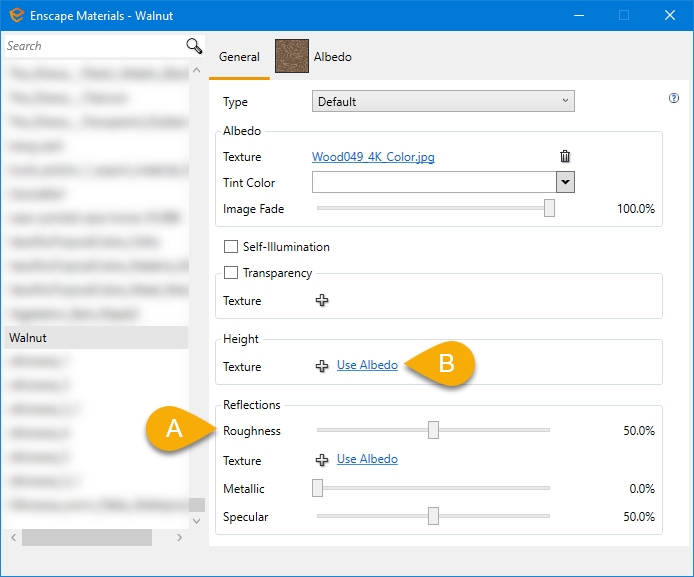This screenshot has height=577, width=694.
Task: Open the material Type dropdown
Action: point(443,101)
